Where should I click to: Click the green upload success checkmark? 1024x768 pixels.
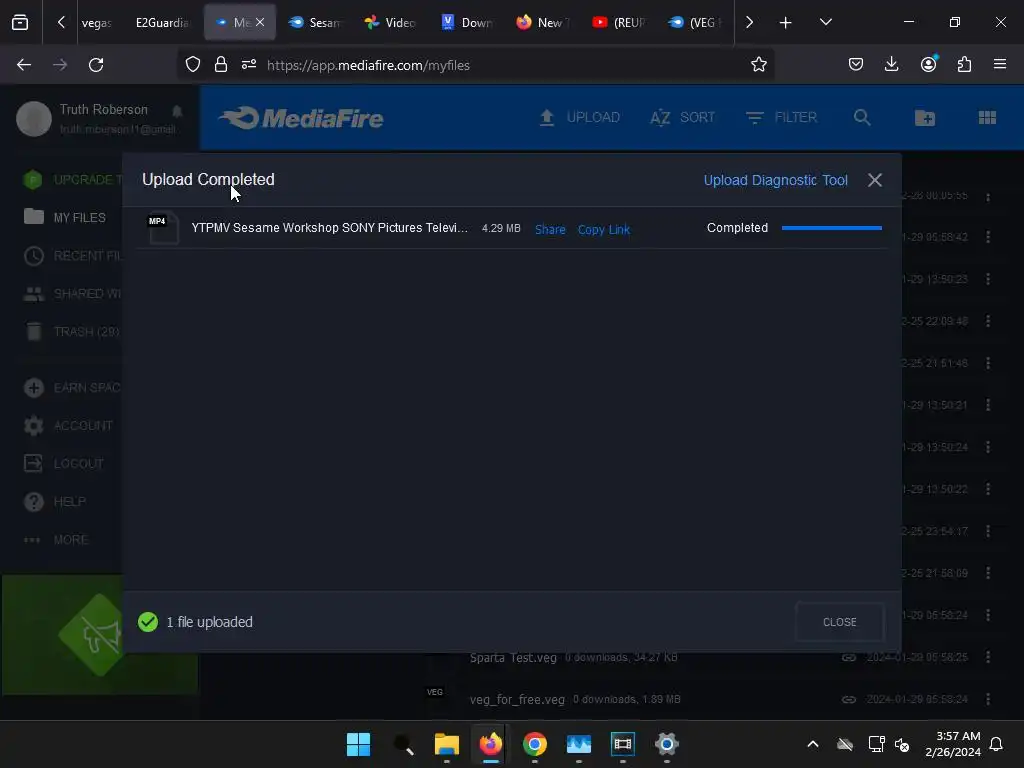[148, 622]
